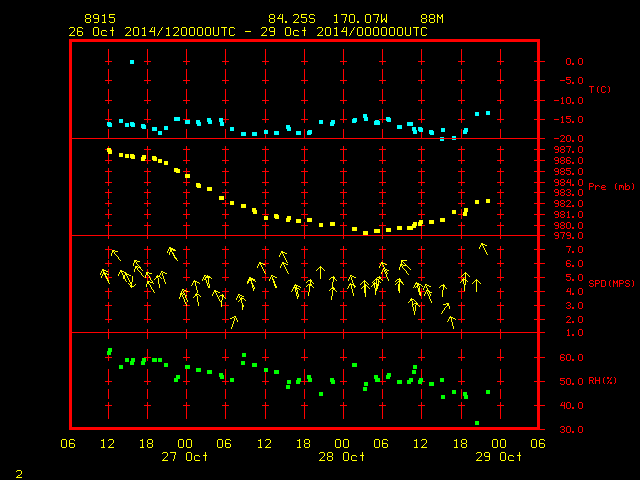
Task: Click the rightmost wind arrow near 7.0
Action: point(484,249)
